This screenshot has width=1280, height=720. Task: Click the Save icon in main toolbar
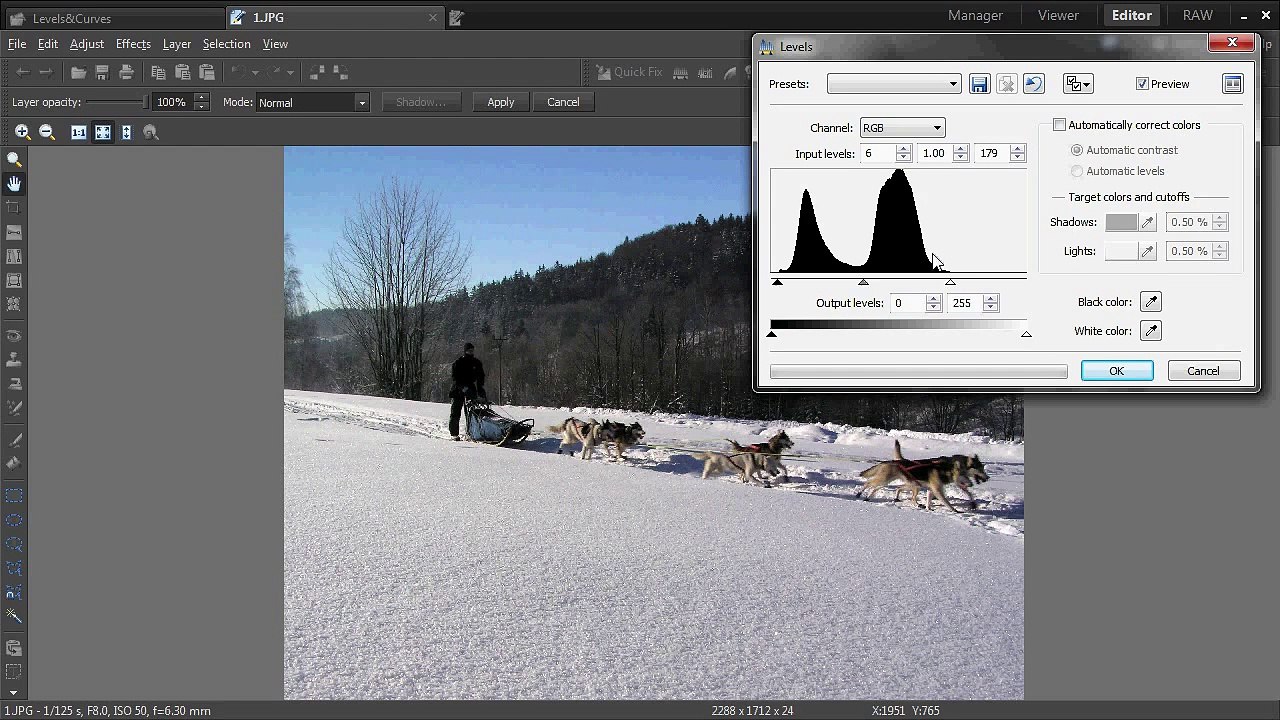[x=102, y=72]
